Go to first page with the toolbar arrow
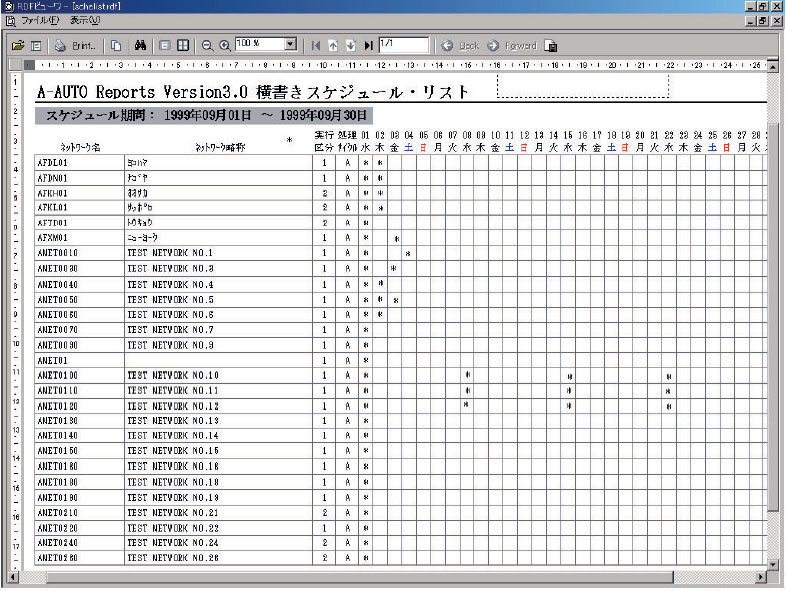The width and height of the screenshot is (786, 591). (315, 46)
